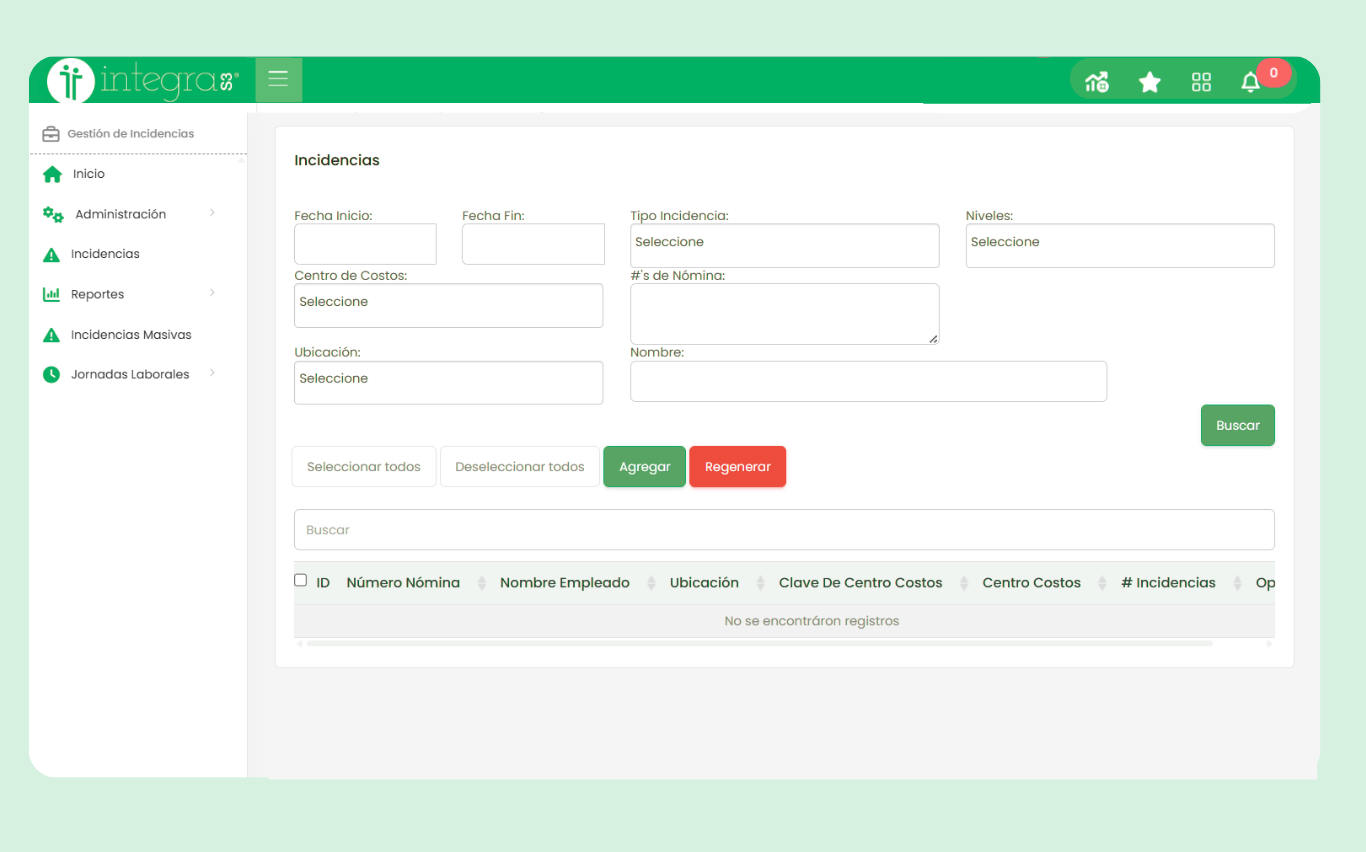Click the Nombre input field
This screenshot has width=1366, height=852.
click(x=868, y=381)
